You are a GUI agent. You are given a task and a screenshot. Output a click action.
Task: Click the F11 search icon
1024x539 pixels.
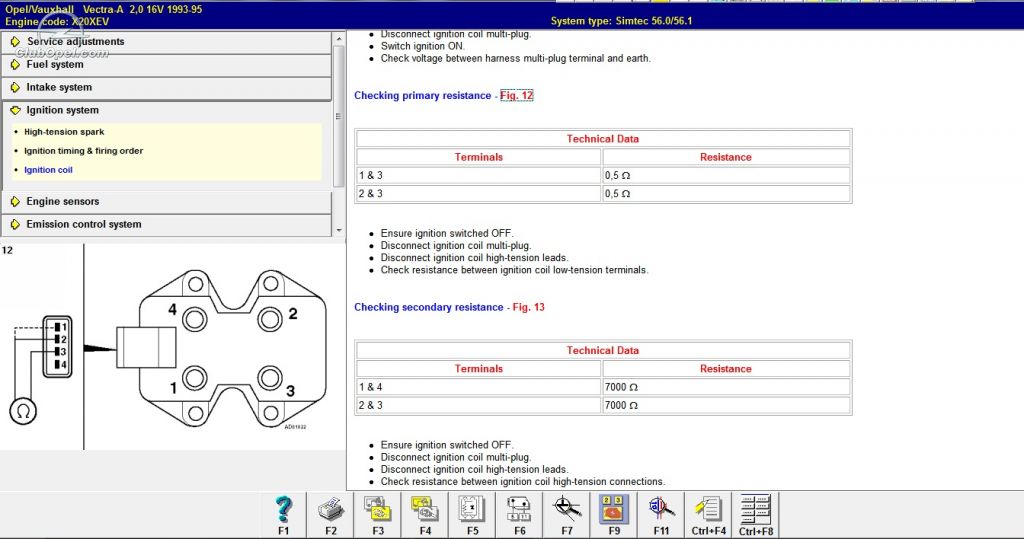pyautogui.click(x=661, y=514)
